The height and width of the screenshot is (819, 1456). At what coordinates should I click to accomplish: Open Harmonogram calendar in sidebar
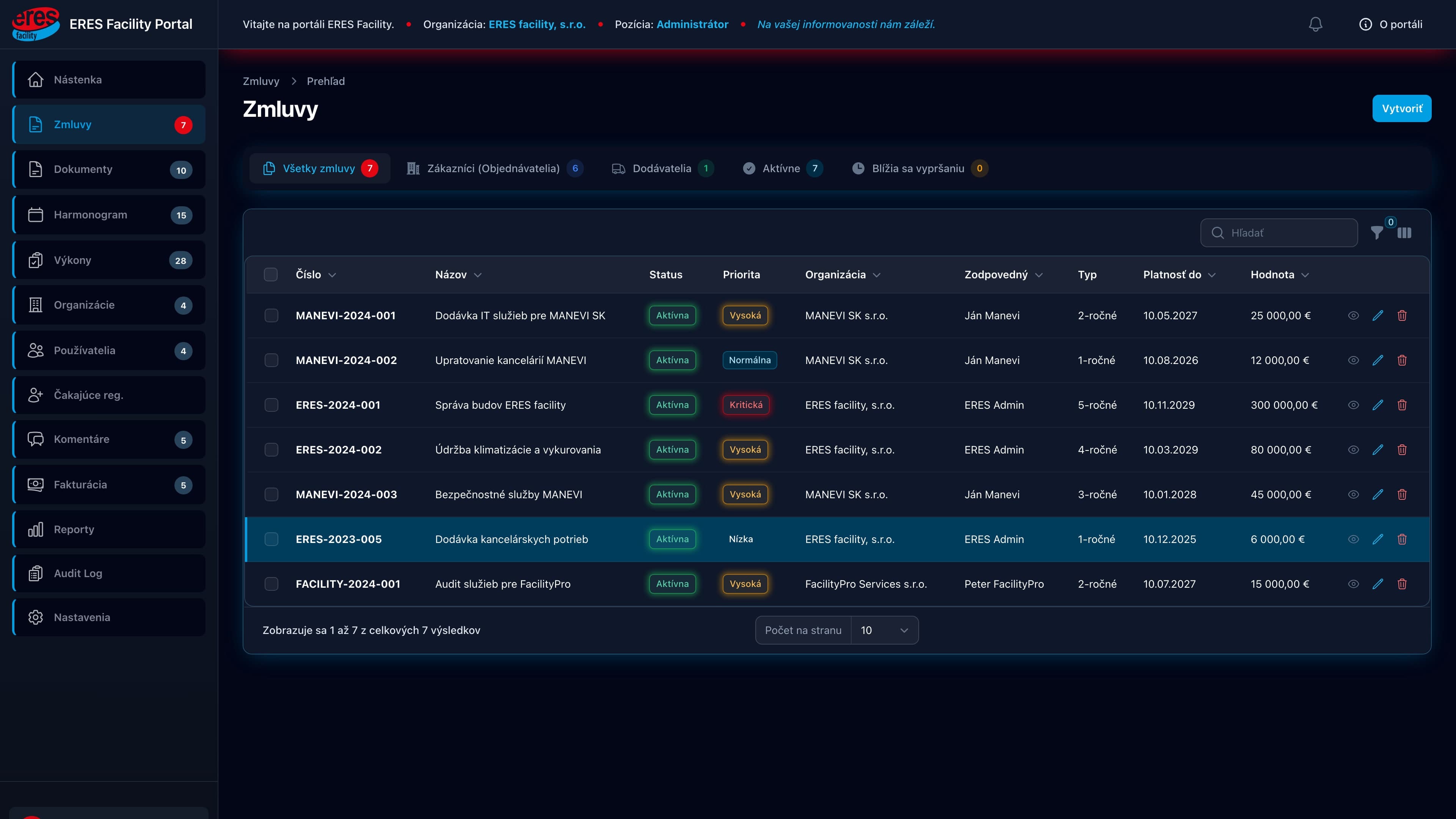click(109, 215)
